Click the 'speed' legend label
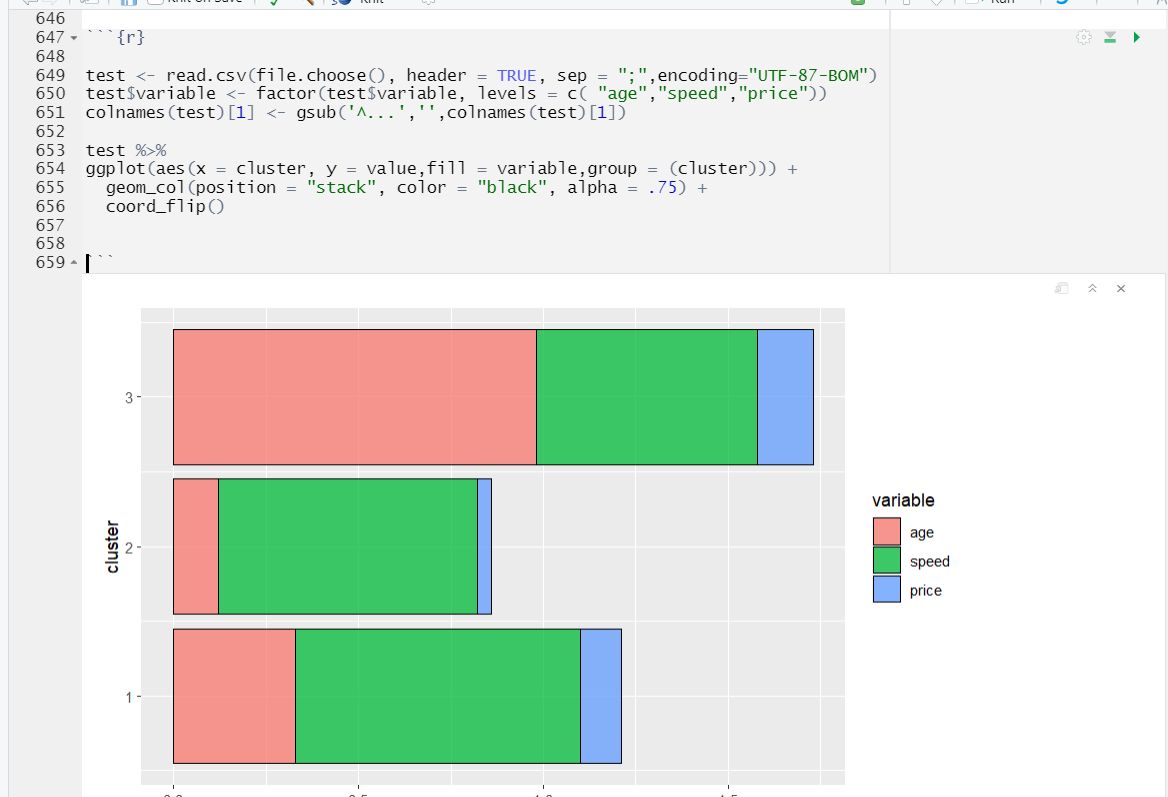The width and height of the screenshot is (1168, 797). click(x=930, y=562)
